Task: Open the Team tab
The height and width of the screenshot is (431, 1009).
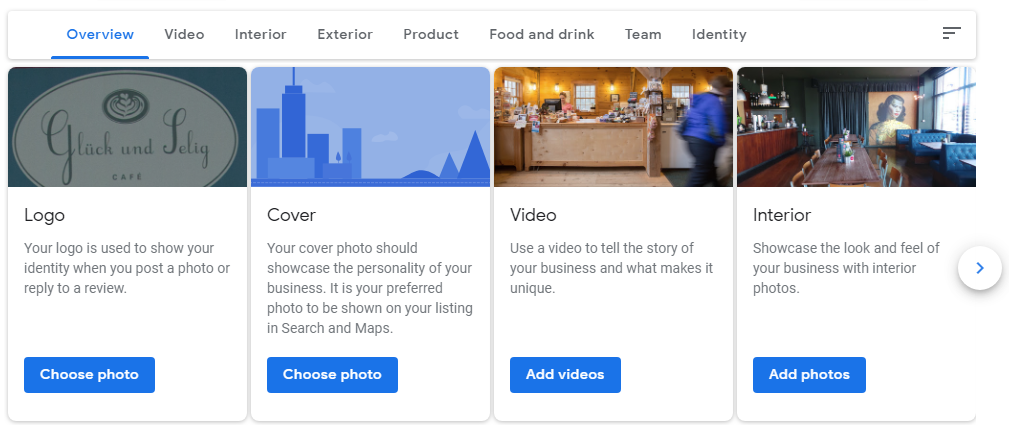Action: 643,35
